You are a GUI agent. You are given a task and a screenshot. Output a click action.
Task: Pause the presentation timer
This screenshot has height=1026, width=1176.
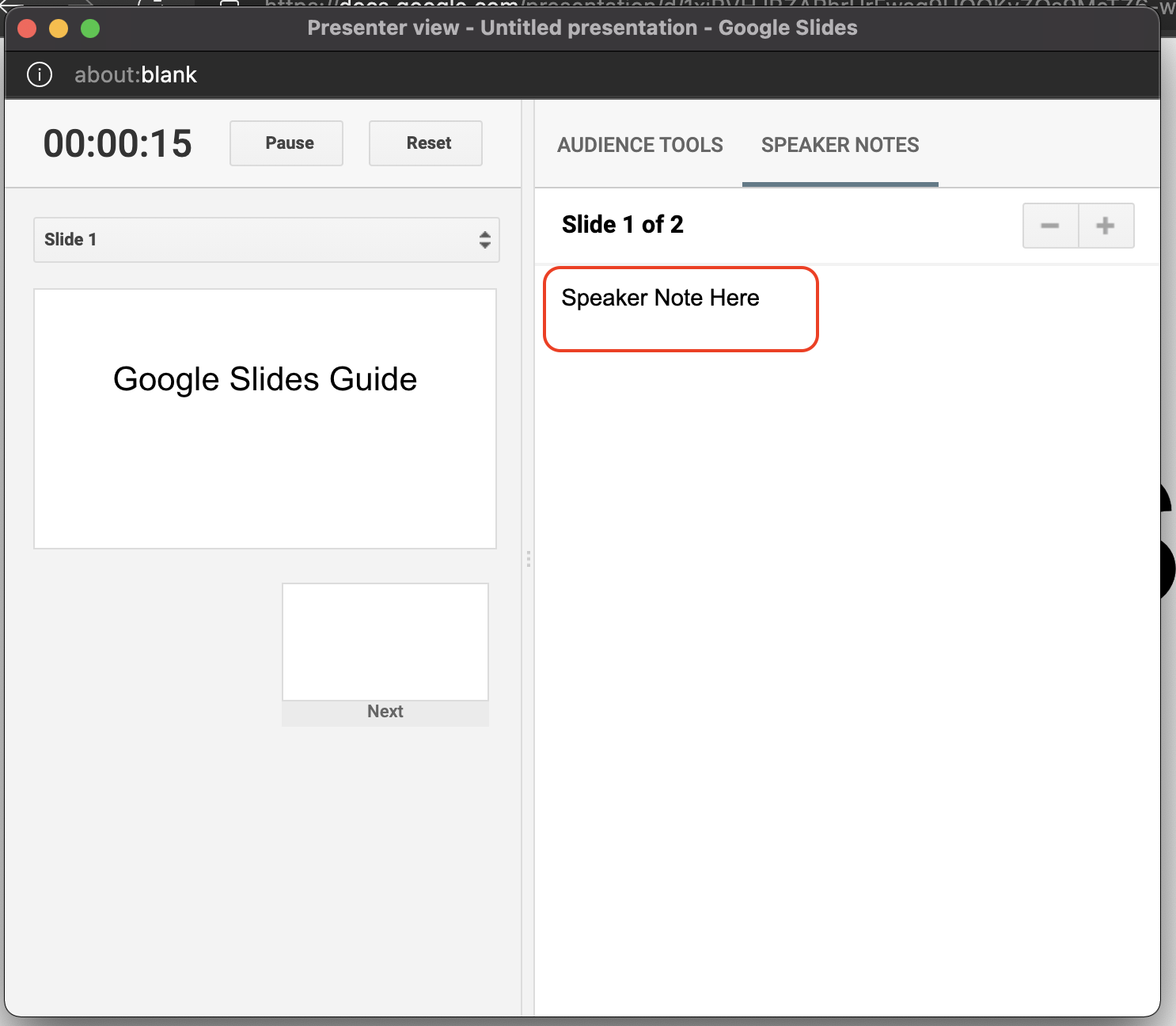point(286,143)
